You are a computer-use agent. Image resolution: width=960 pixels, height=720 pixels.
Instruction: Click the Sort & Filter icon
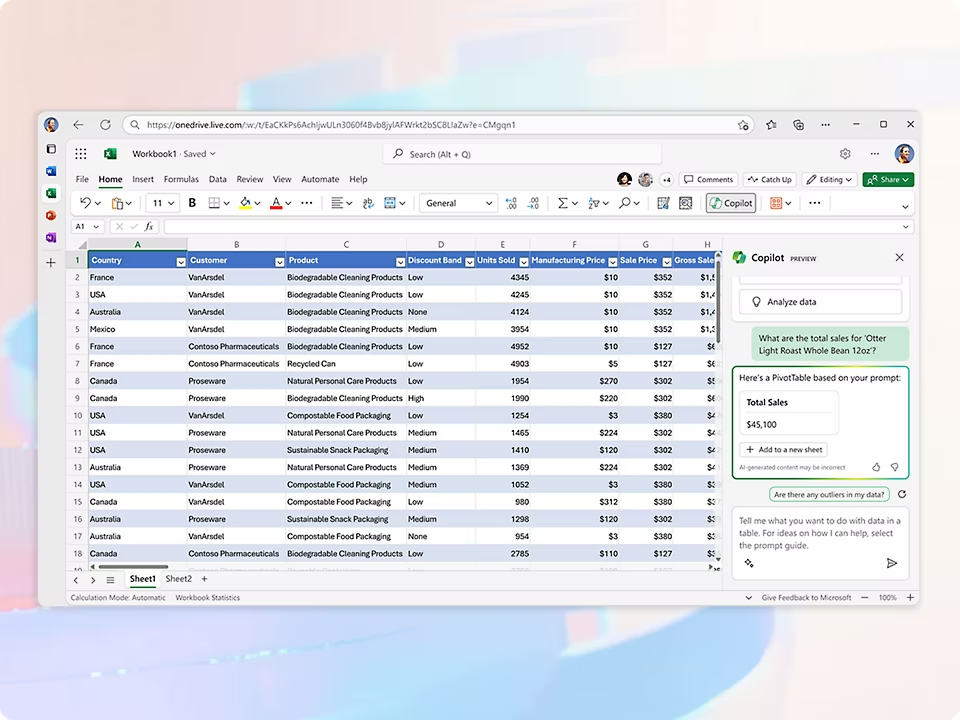593,203
